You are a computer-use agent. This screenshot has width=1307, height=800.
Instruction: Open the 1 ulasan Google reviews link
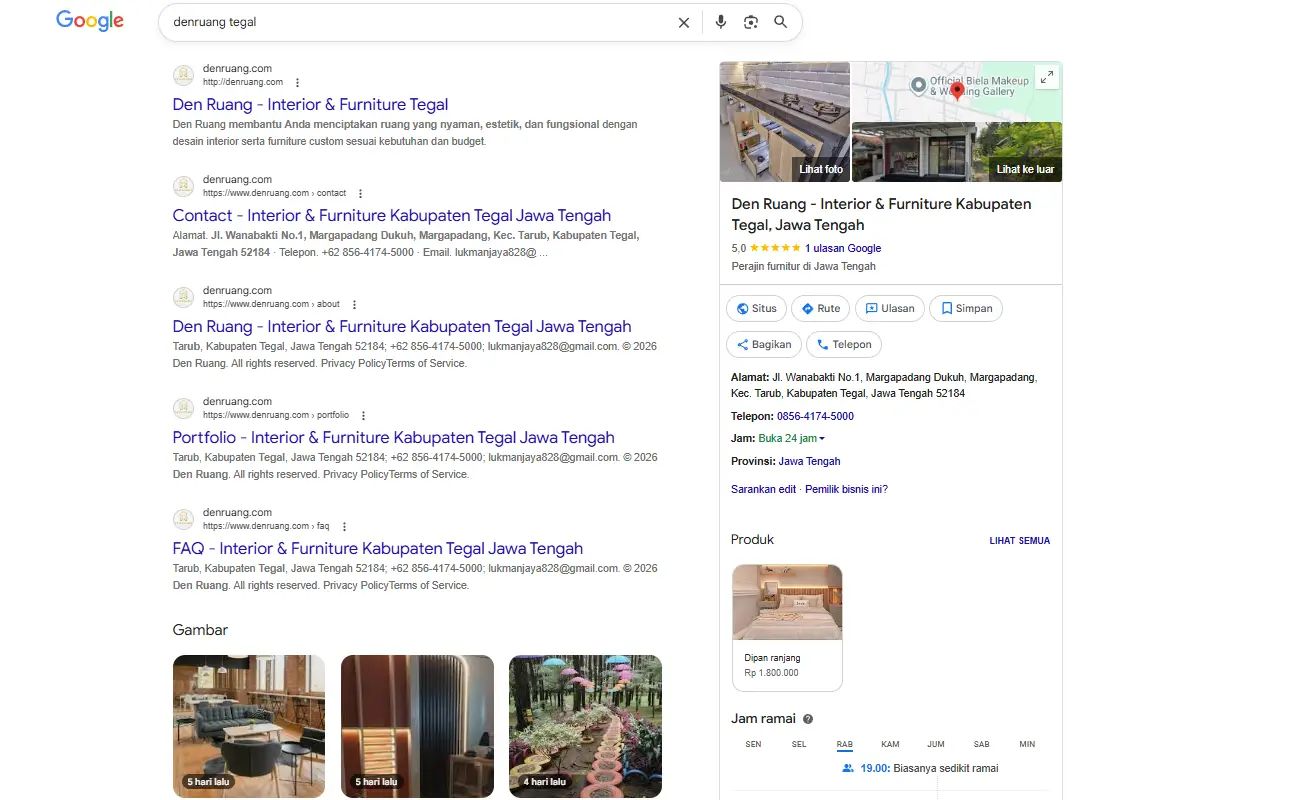click(843, 248)
